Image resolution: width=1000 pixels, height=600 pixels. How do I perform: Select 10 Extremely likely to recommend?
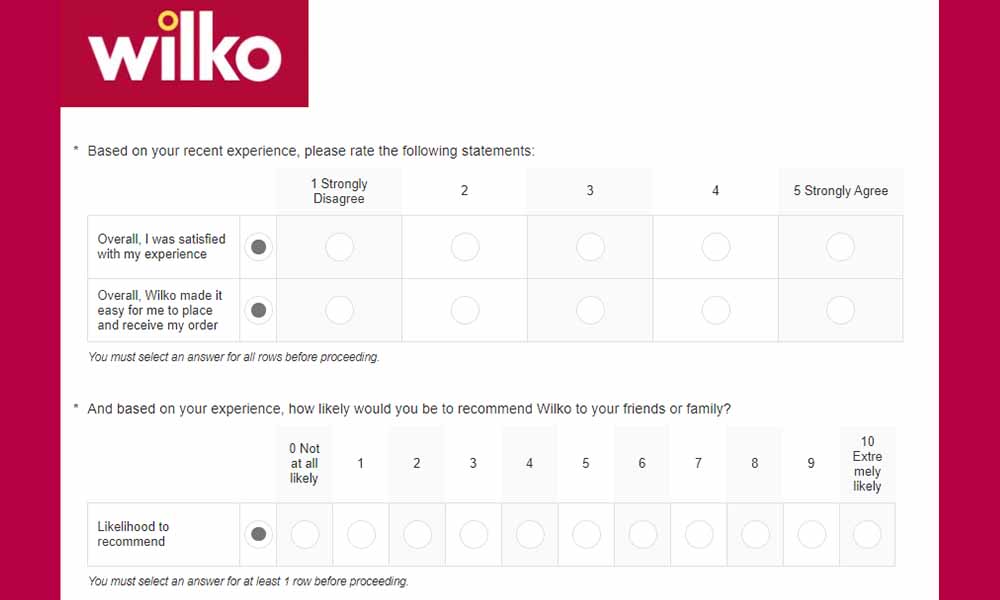[x=867, y=534]
